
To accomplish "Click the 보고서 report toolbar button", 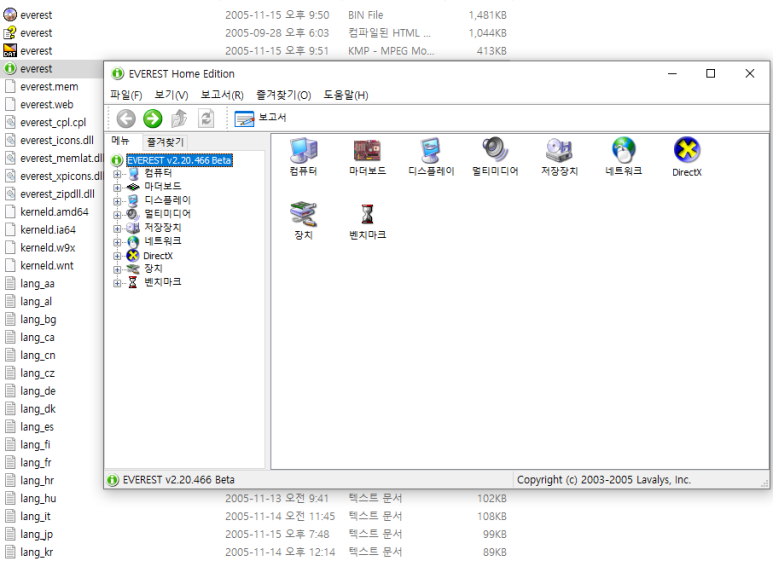I will click(260, 118).
